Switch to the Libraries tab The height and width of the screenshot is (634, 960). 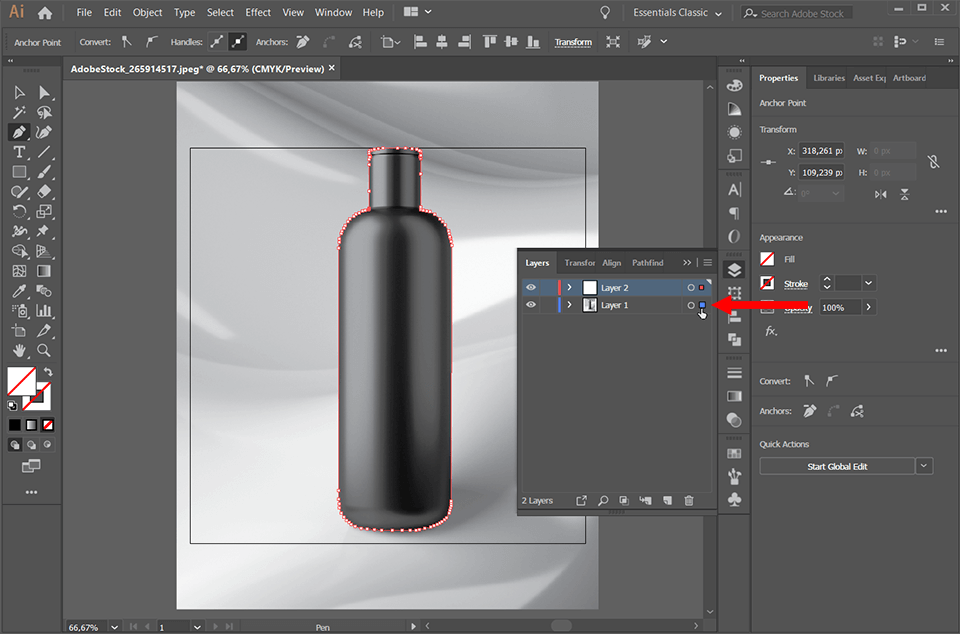point(828,77)
